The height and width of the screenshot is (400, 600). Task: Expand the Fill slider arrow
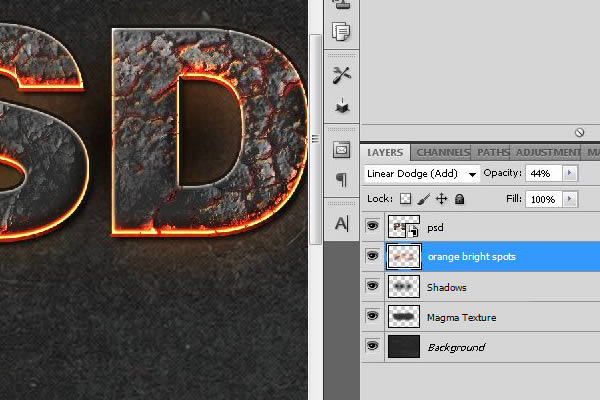tap(569, 199)
